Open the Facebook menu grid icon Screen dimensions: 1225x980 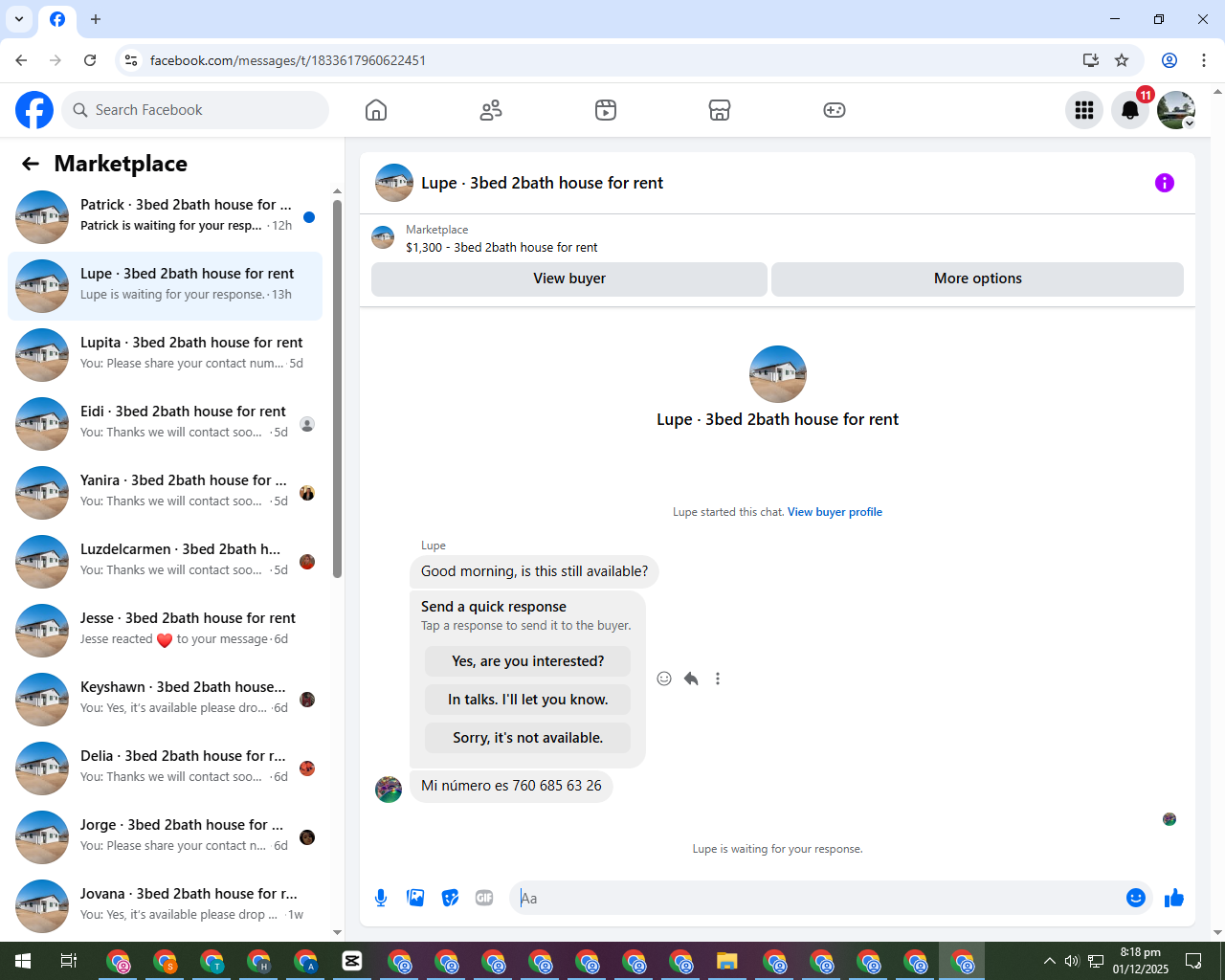(1084, 110)
